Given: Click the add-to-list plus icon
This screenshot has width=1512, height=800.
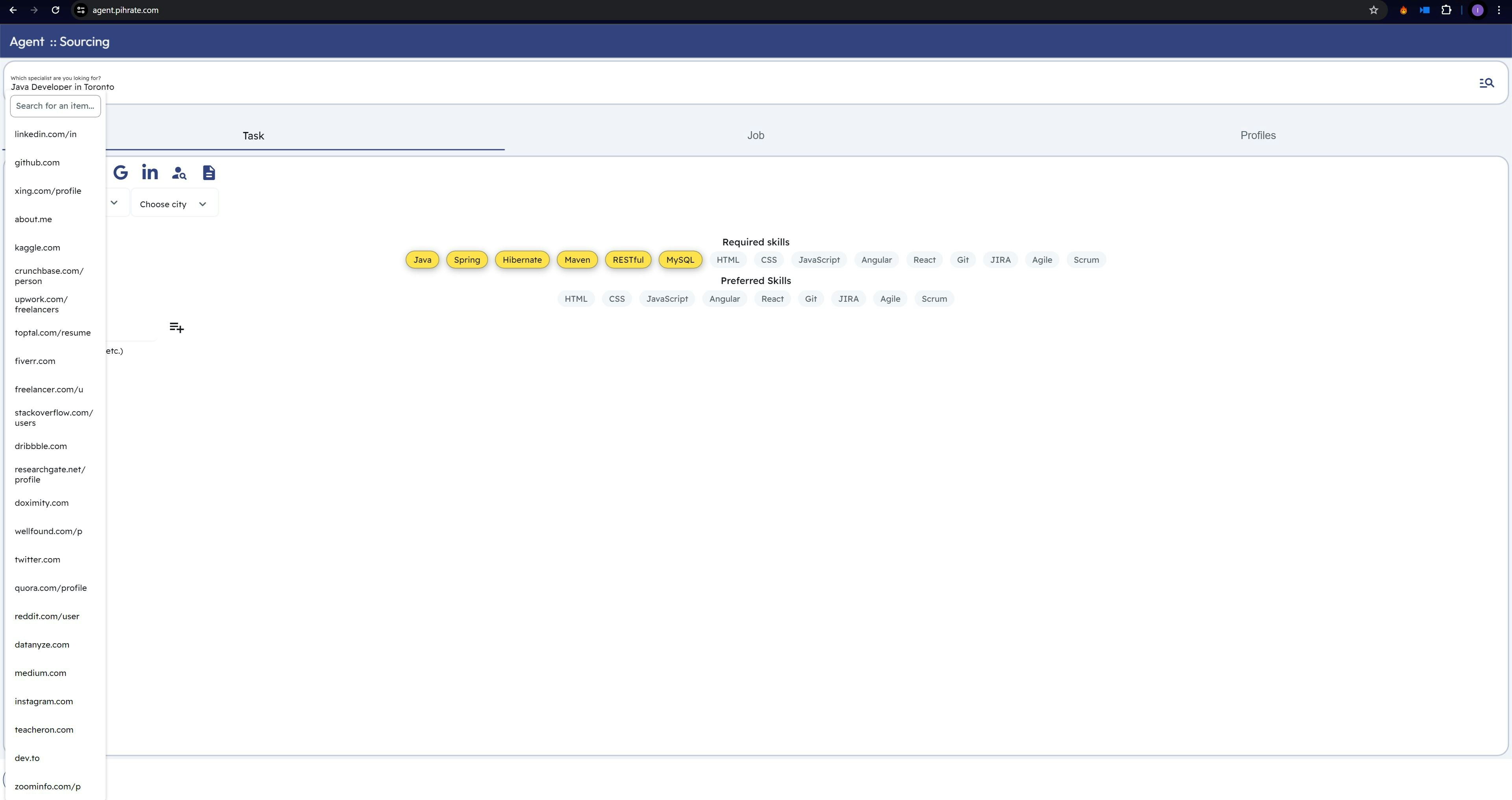Looking at the screenshot, I should [177, 327].
